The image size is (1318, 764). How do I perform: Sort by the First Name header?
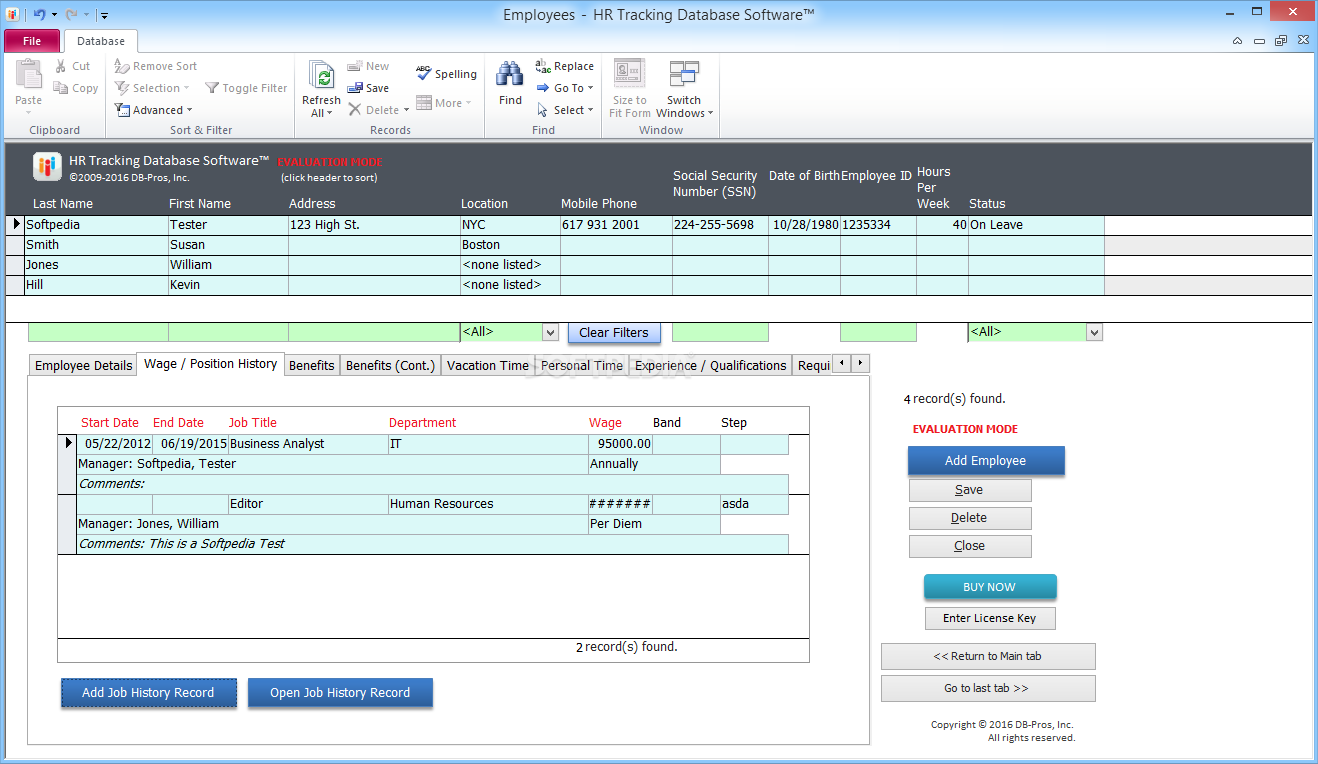tap(199, 203)
